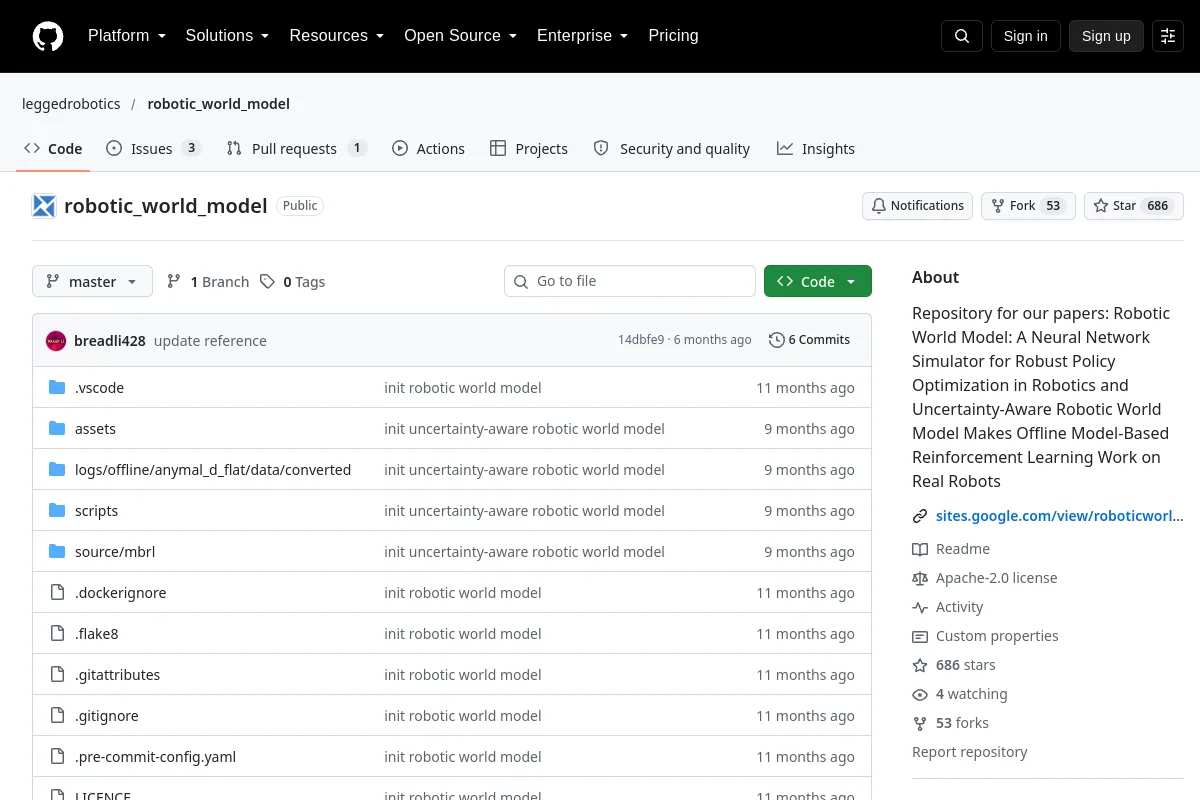1200x800 pixels.
Task: Click the Apache-2.0 license scale icon
Action: pyautogui.click(x=920, y=578)
